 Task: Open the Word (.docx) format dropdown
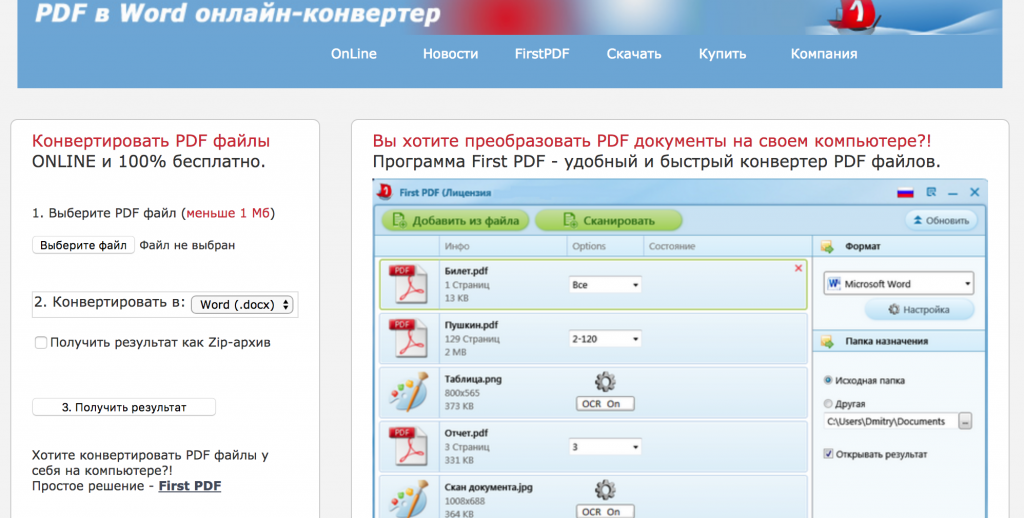242,304
